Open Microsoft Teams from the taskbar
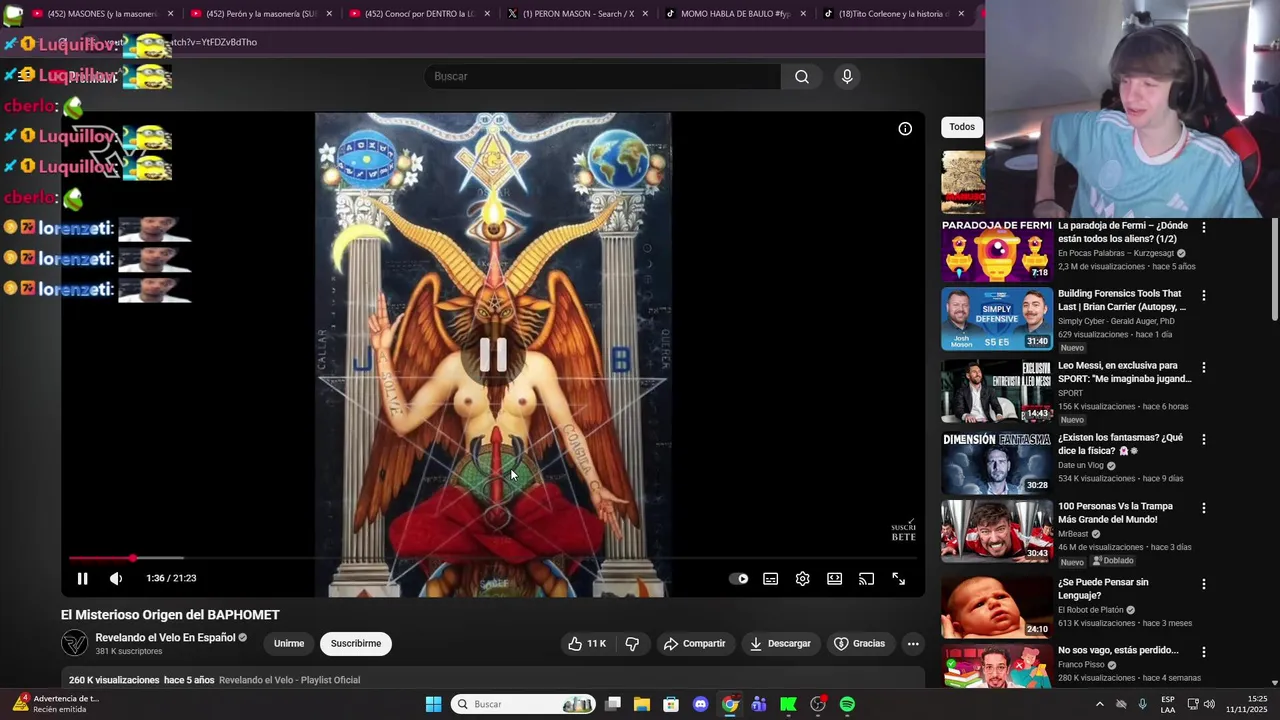Screen dimensions: 1280x720 (759, 704)
